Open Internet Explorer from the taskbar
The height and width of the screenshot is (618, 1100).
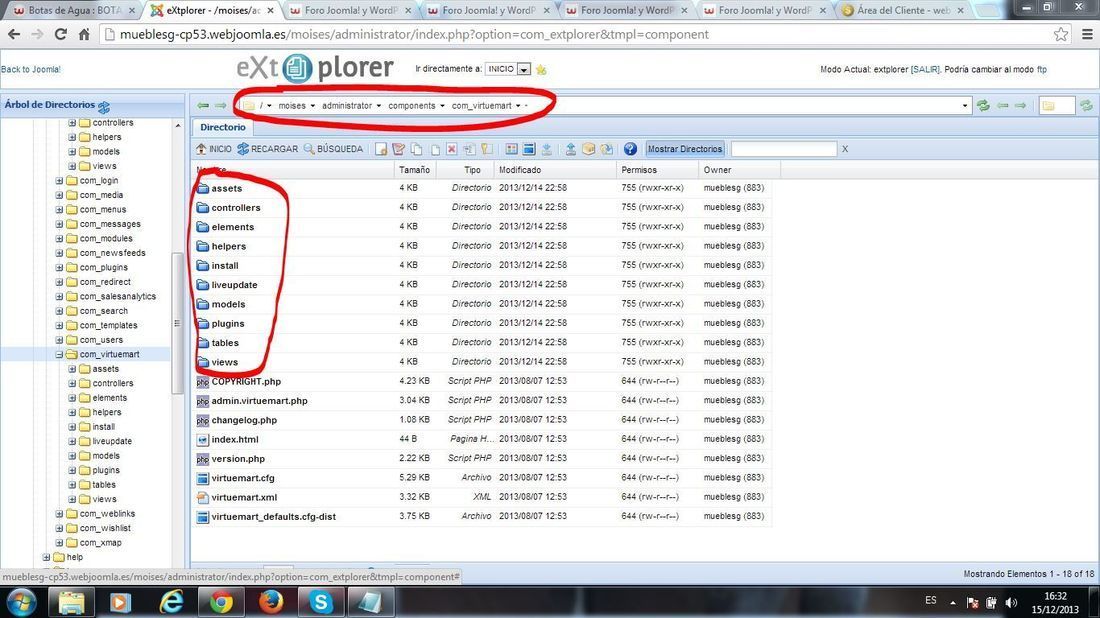coord(170,603)
